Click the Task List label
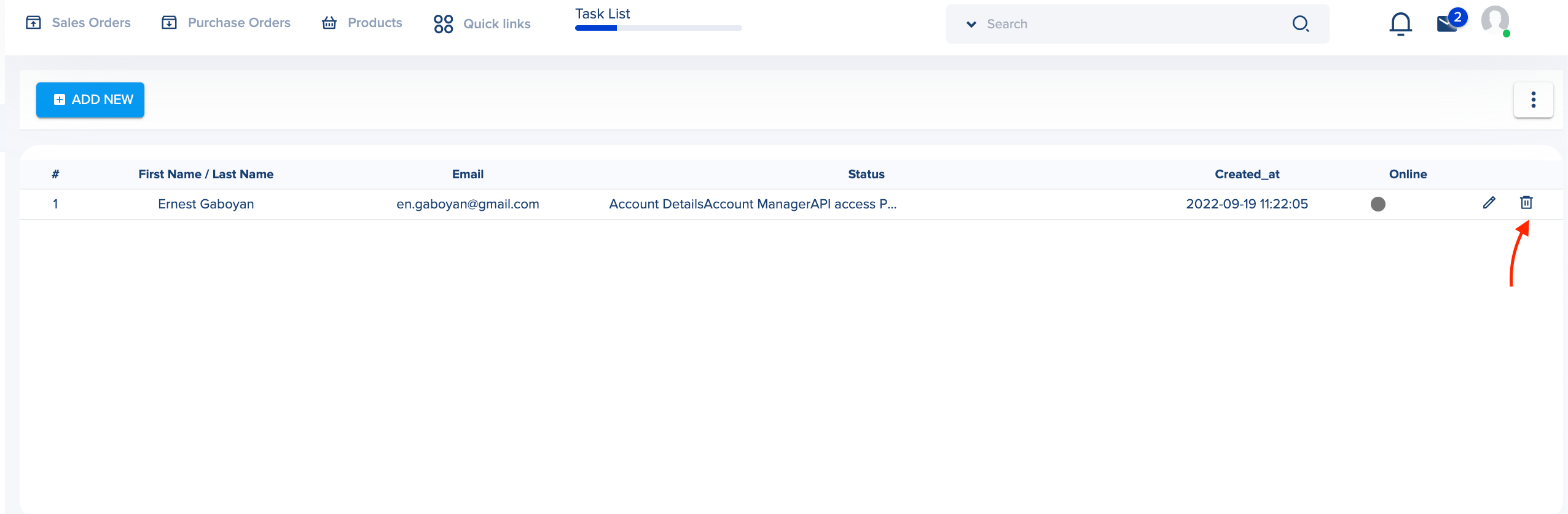 602,14
